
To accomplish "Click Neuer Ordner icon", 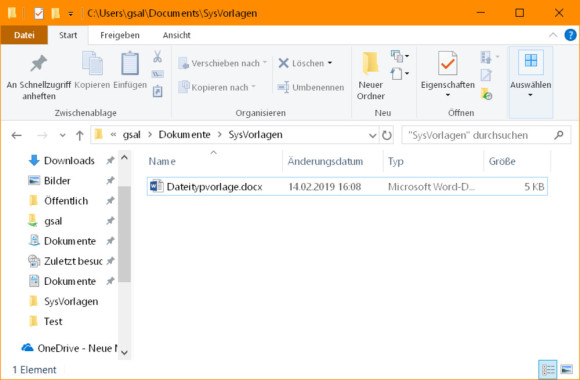I will (x=371, y=64).
